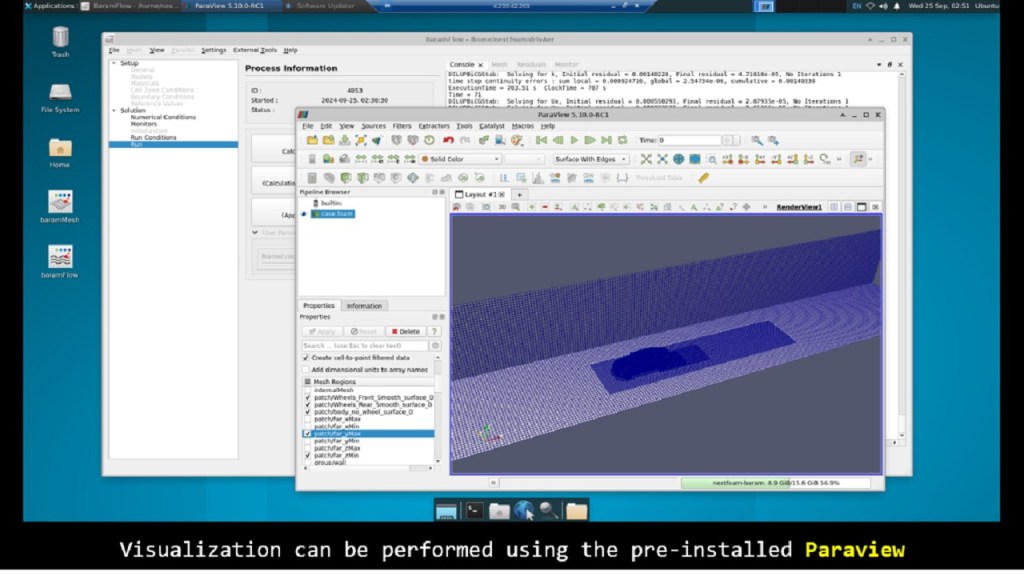
Task: Click the Delete button in Properties
Action: coord(405,331)
